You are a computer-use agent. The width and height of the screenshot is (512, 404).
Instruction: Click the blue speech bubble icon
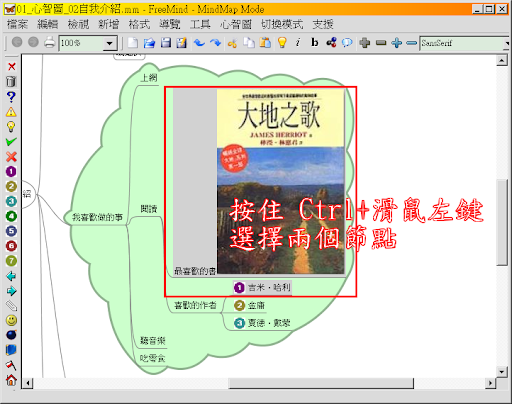(347, 43)
